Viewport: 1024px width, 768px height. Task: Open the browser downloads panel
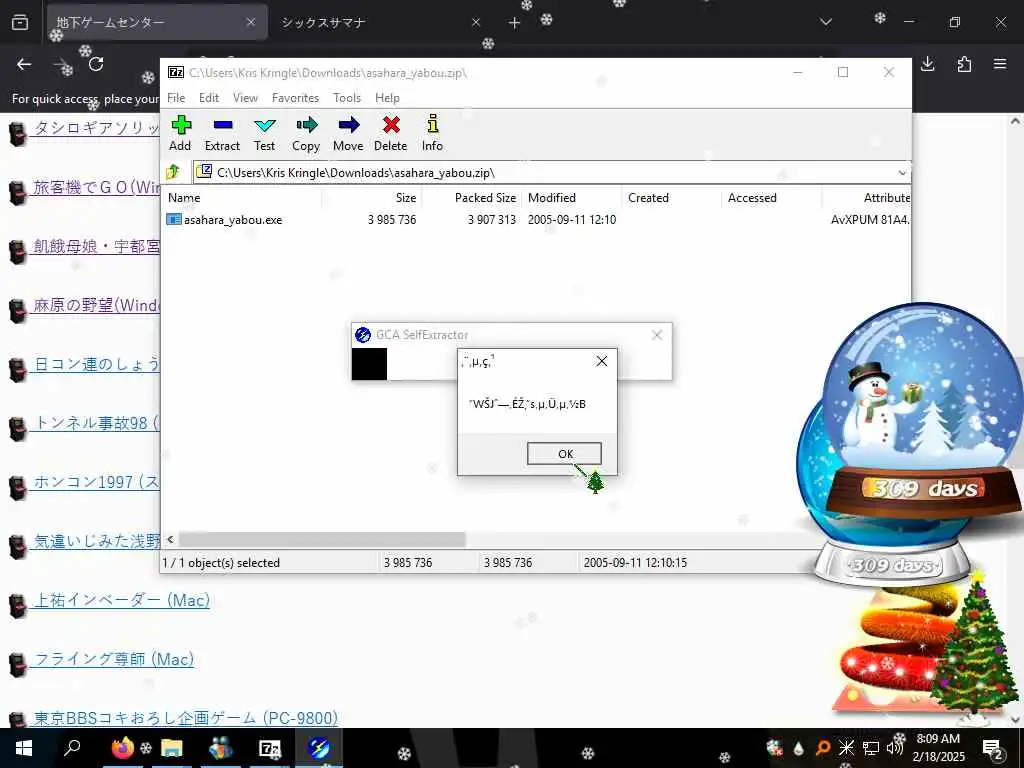point(928,64)
